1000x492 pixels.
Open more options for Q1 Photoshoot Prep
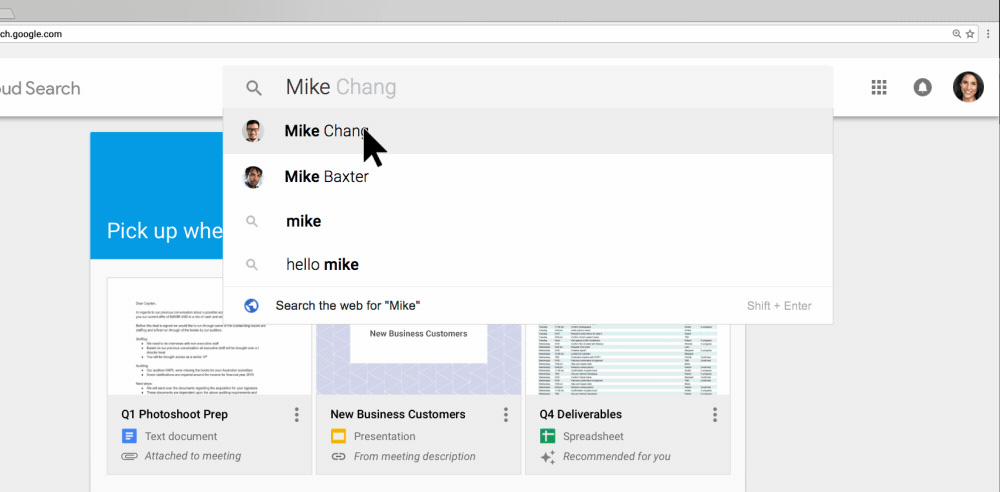point(297,415)
